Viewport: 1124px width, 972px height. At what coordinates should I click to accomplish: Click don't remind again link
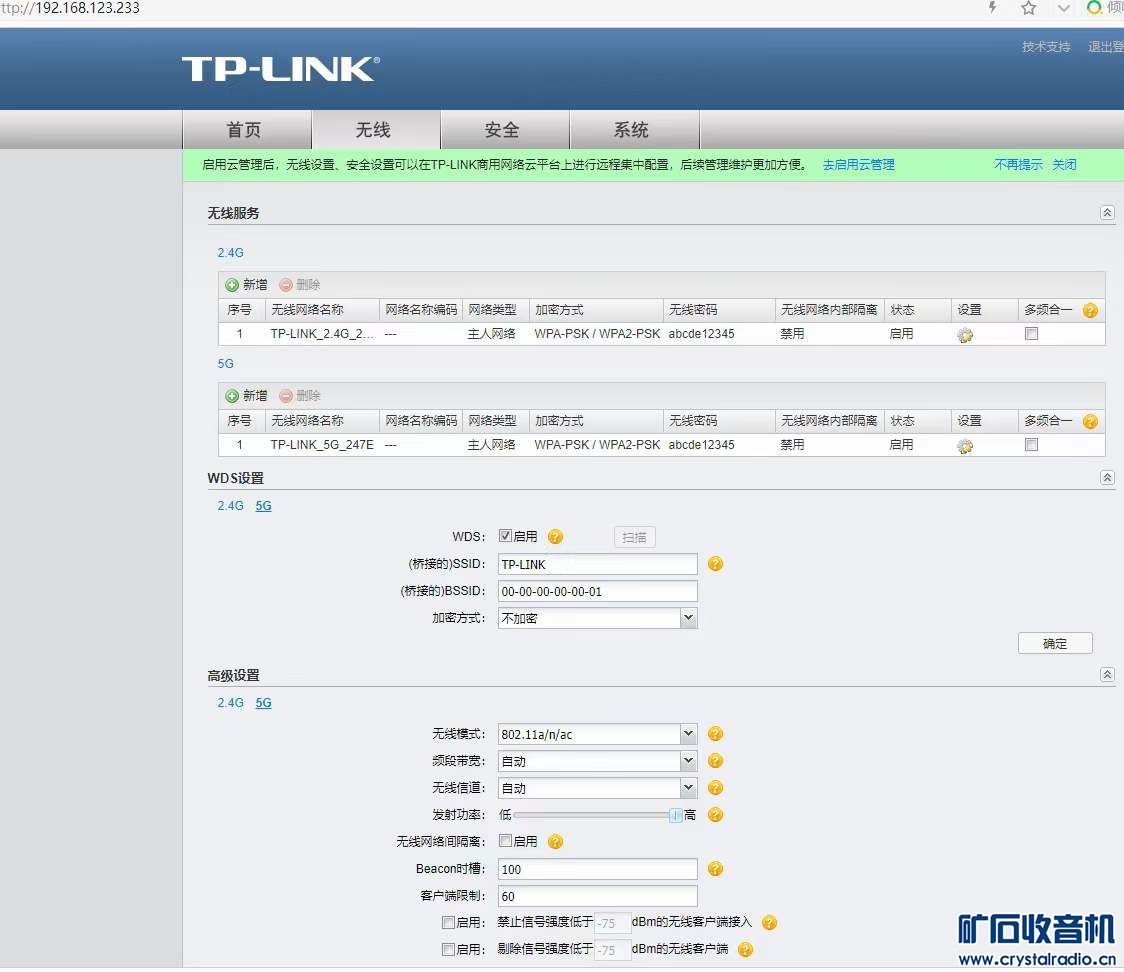pos(1019,165)
